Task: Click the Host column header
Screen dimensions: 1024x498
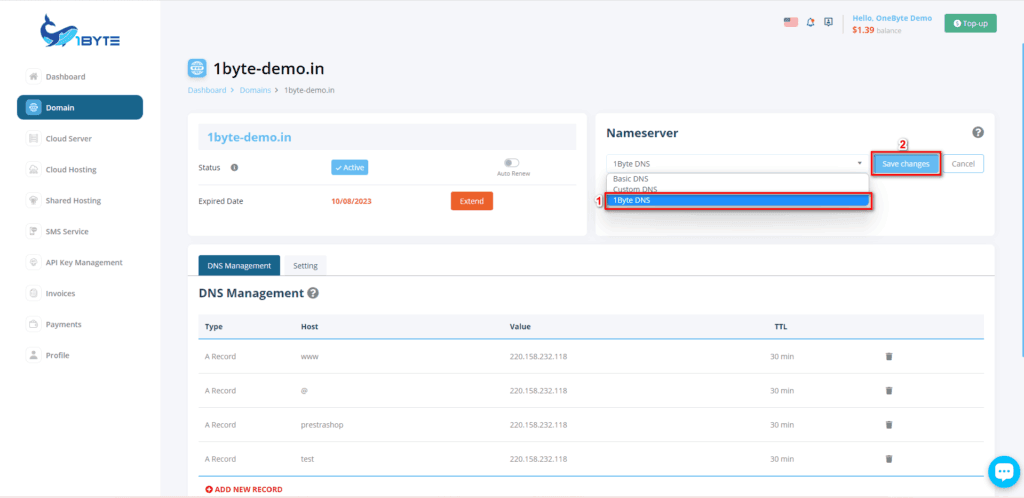Action: coord(310,326)
